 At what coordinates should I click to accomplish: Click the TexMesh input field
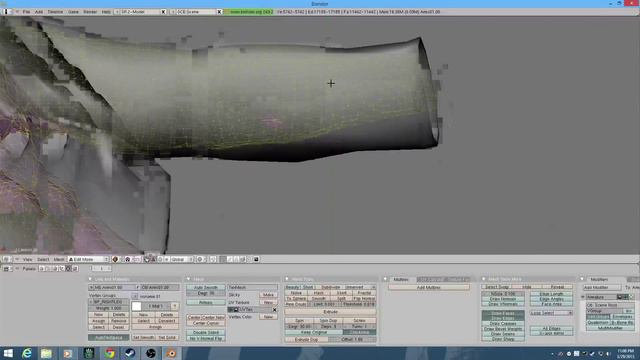pos(252,287)
